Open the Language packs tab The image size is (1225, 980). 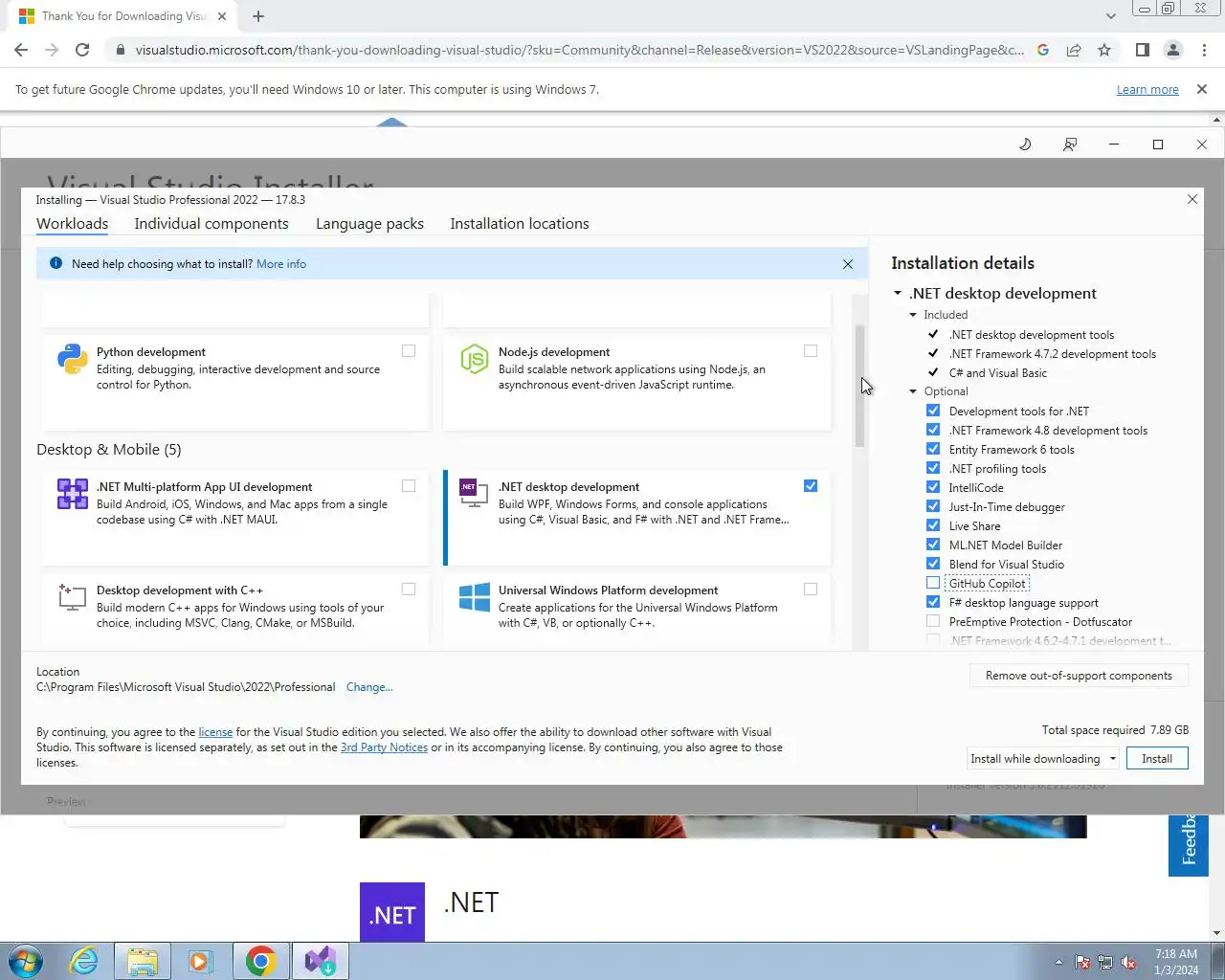point(369,224)
